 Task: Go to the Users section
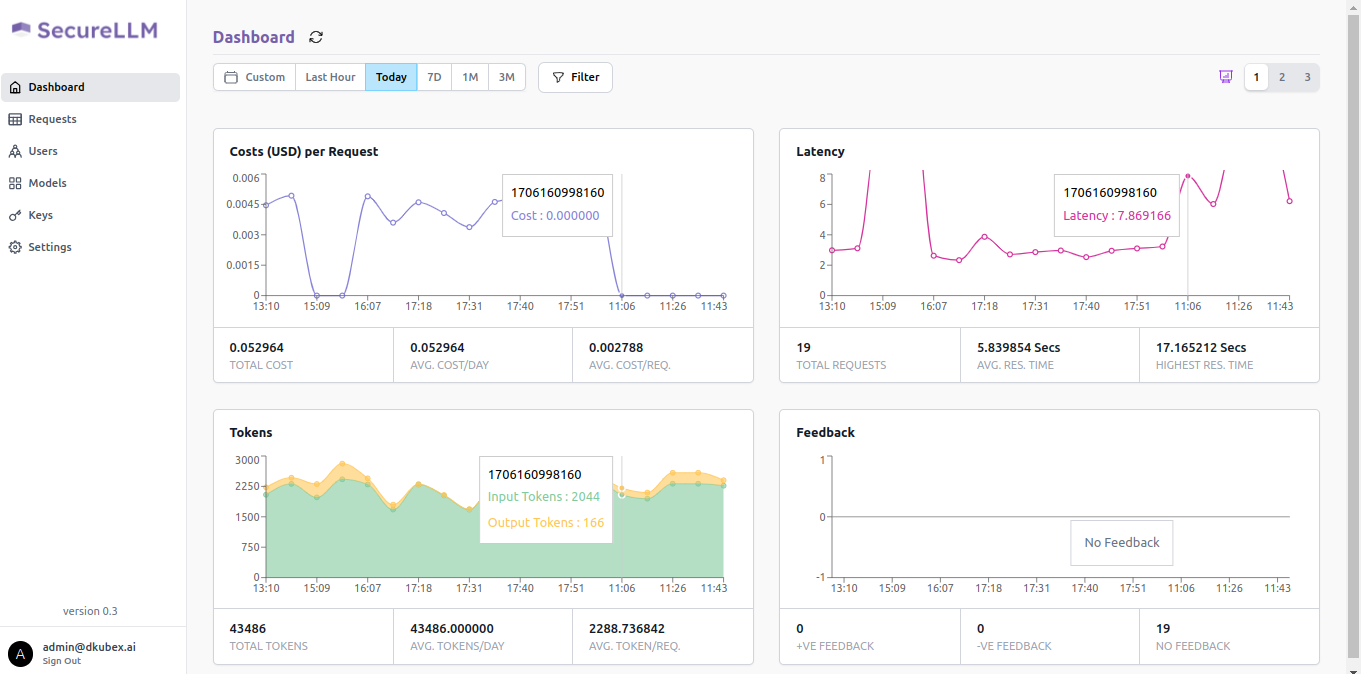point(43,151)
